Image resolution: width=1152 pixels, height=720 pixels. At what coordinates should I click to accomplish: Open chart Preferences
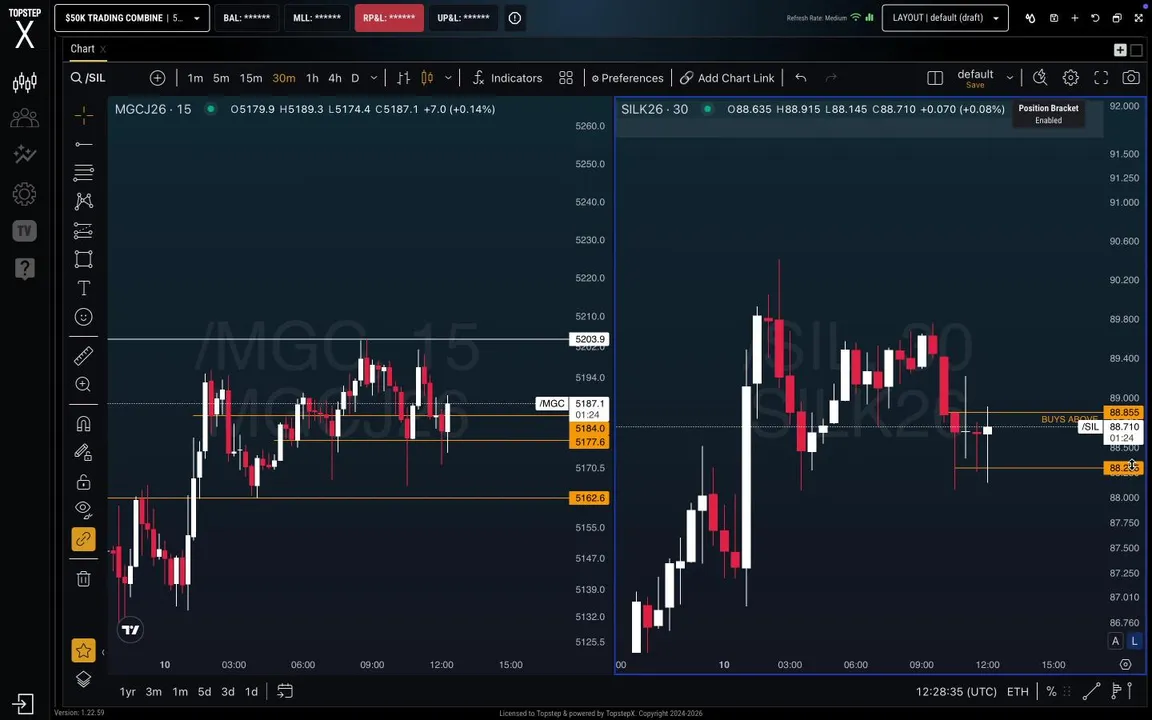(627, 78)
